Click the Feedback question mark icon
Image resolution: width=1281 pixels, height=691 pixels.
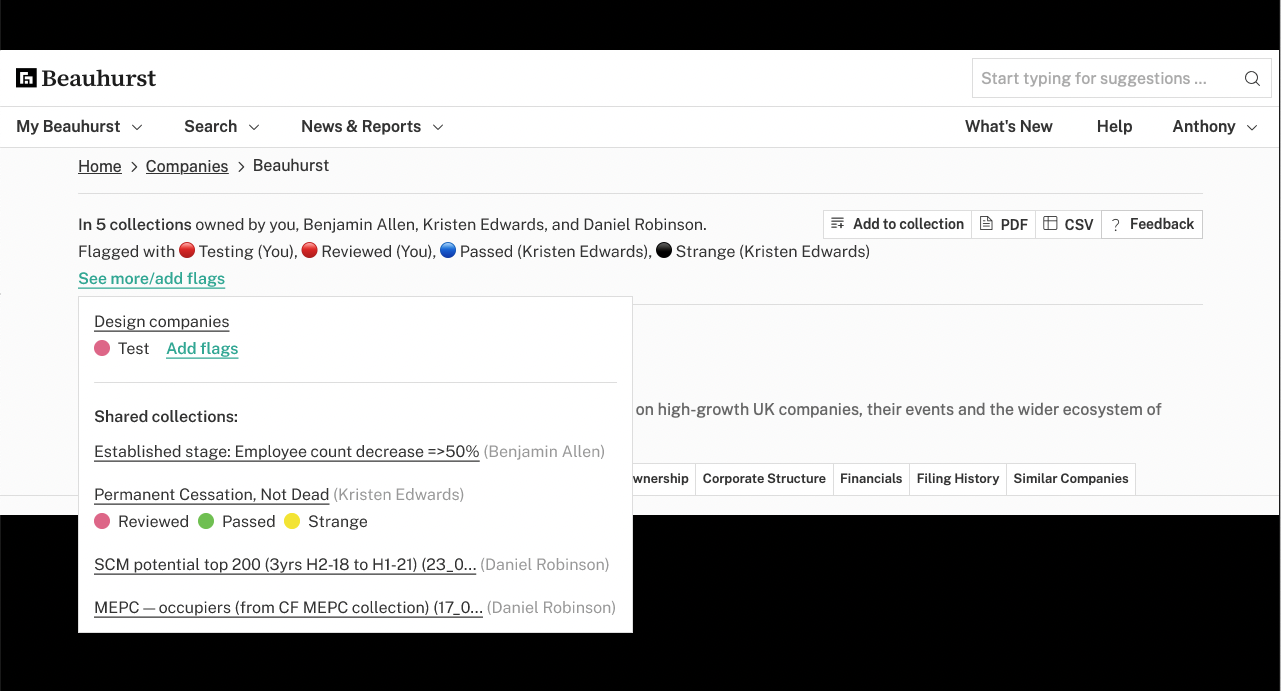tap(1115, 224)
